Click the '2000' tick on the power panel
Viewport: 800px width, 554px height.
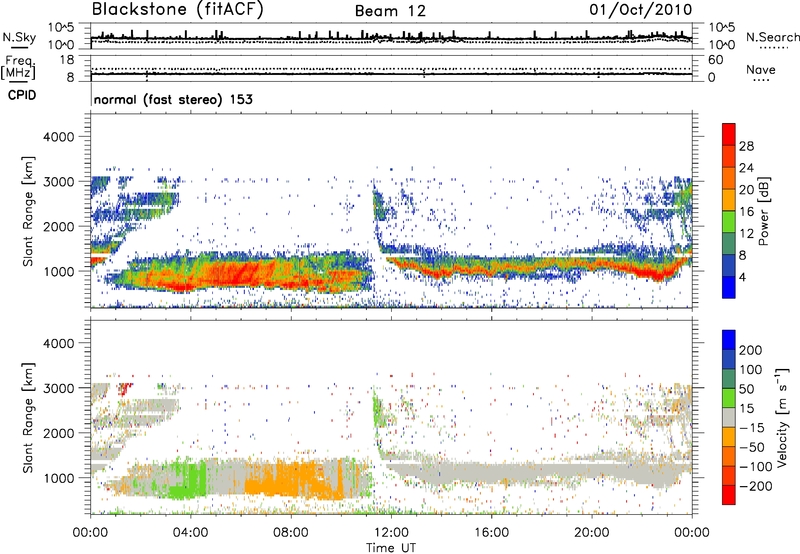point(58,227)
